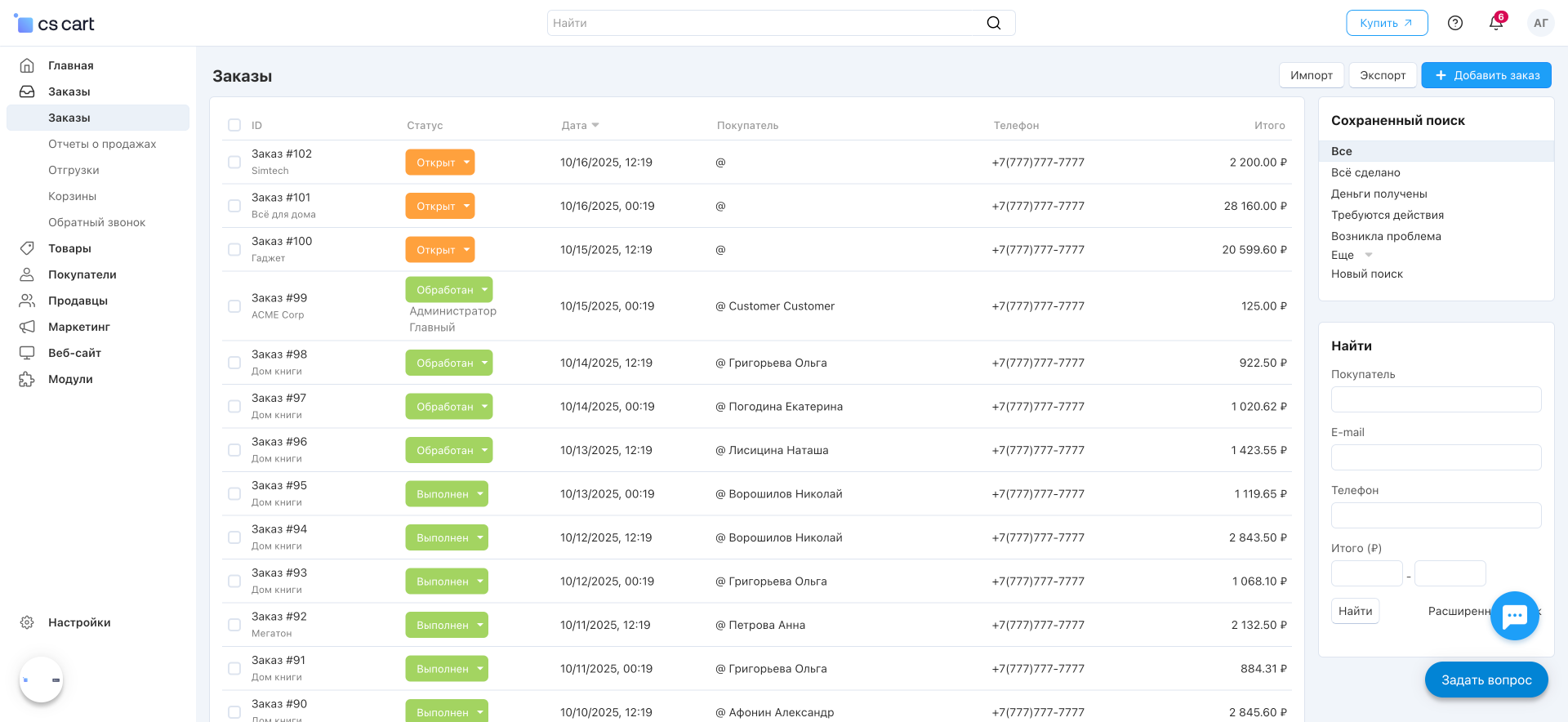The width and height of the screenshot is (1568, 722).
Task: Click the Задать вопрос button
Action: point(1486,680)
